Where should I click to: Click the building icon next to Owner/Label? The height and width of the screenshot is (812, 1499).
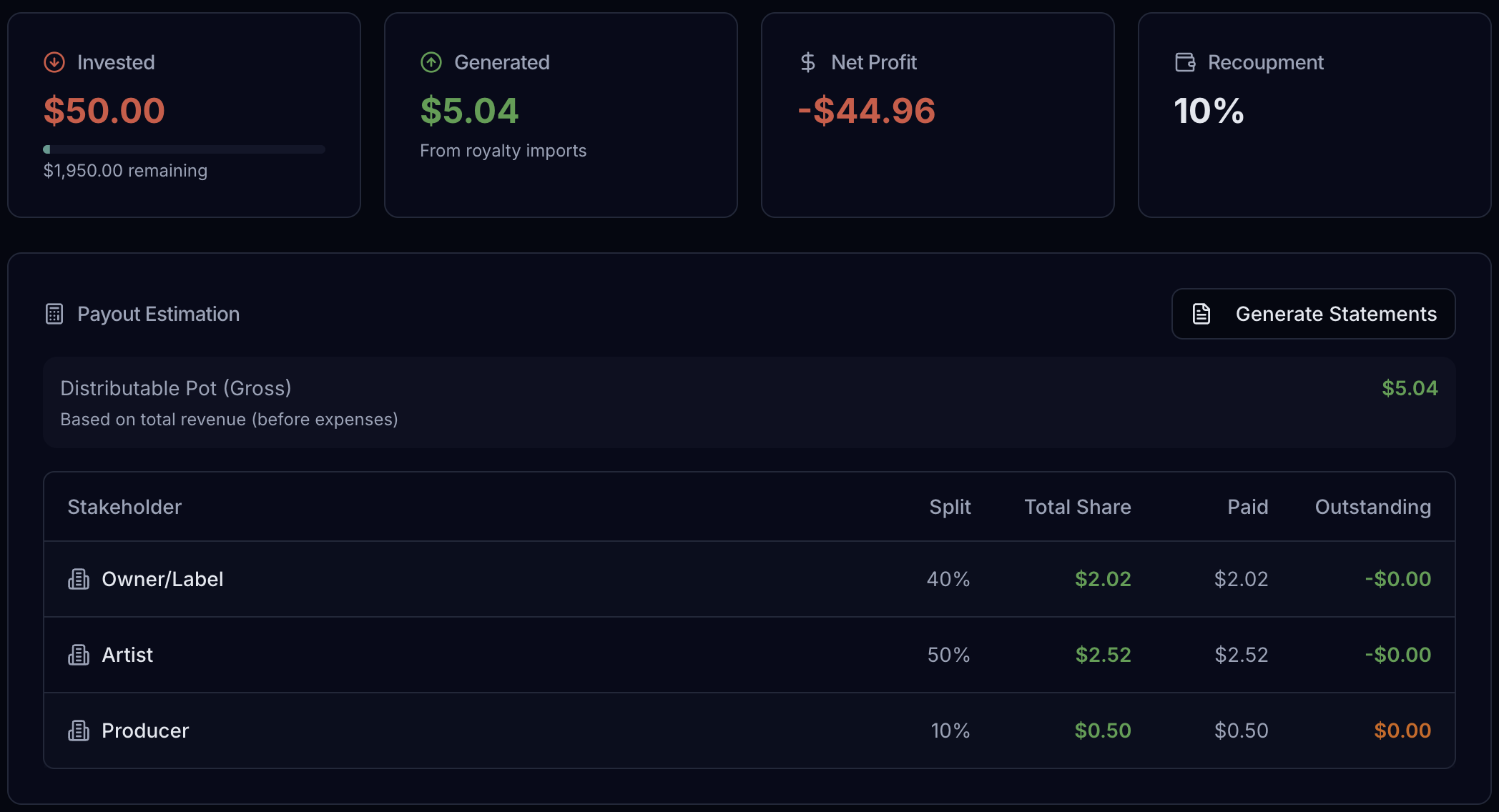coord(80,579)
